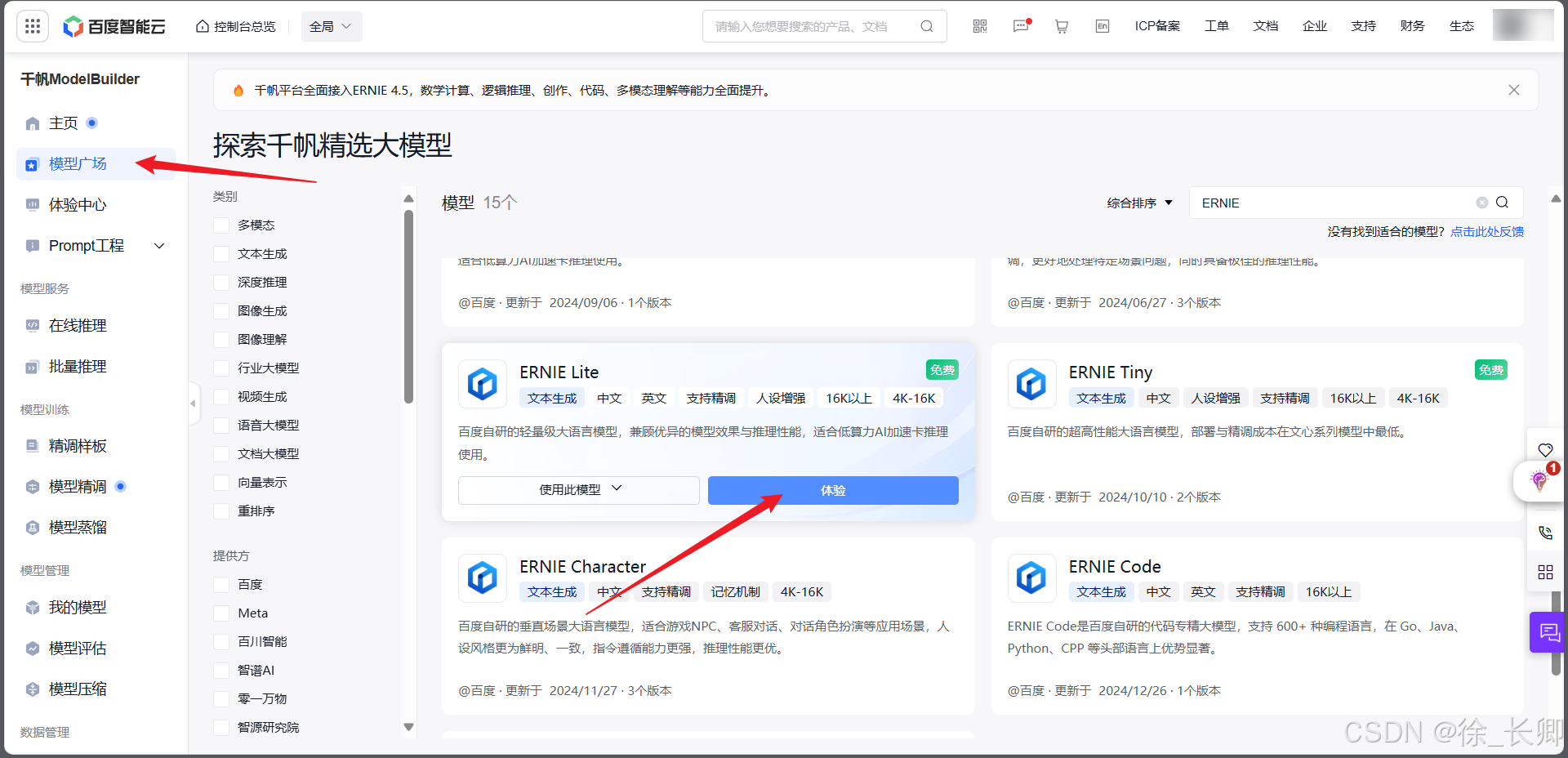Screen dimensions: 1568x758
Task: Open the shopping cart icon
Action: tap(1062, 26)
